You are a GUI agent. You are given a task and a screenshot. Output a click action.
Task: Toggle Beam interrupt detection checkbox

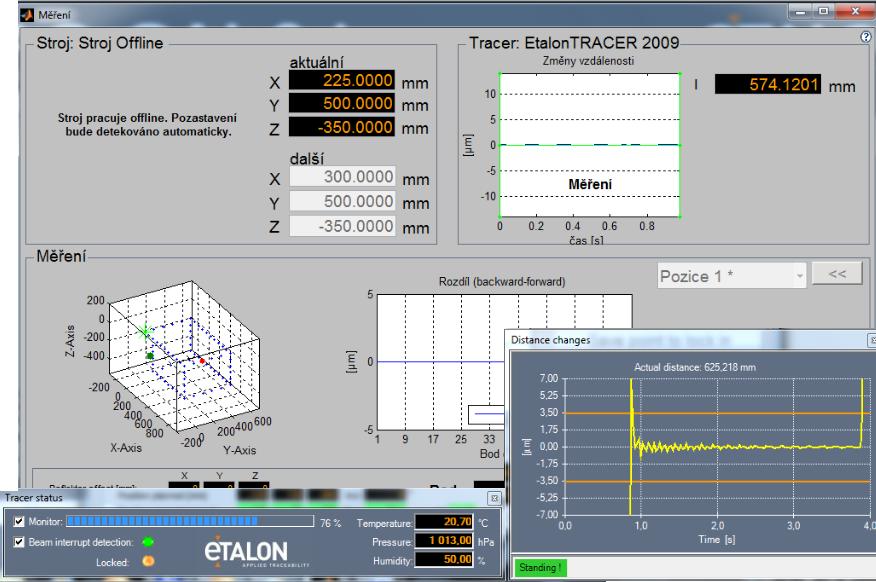[x=20, y=542]
